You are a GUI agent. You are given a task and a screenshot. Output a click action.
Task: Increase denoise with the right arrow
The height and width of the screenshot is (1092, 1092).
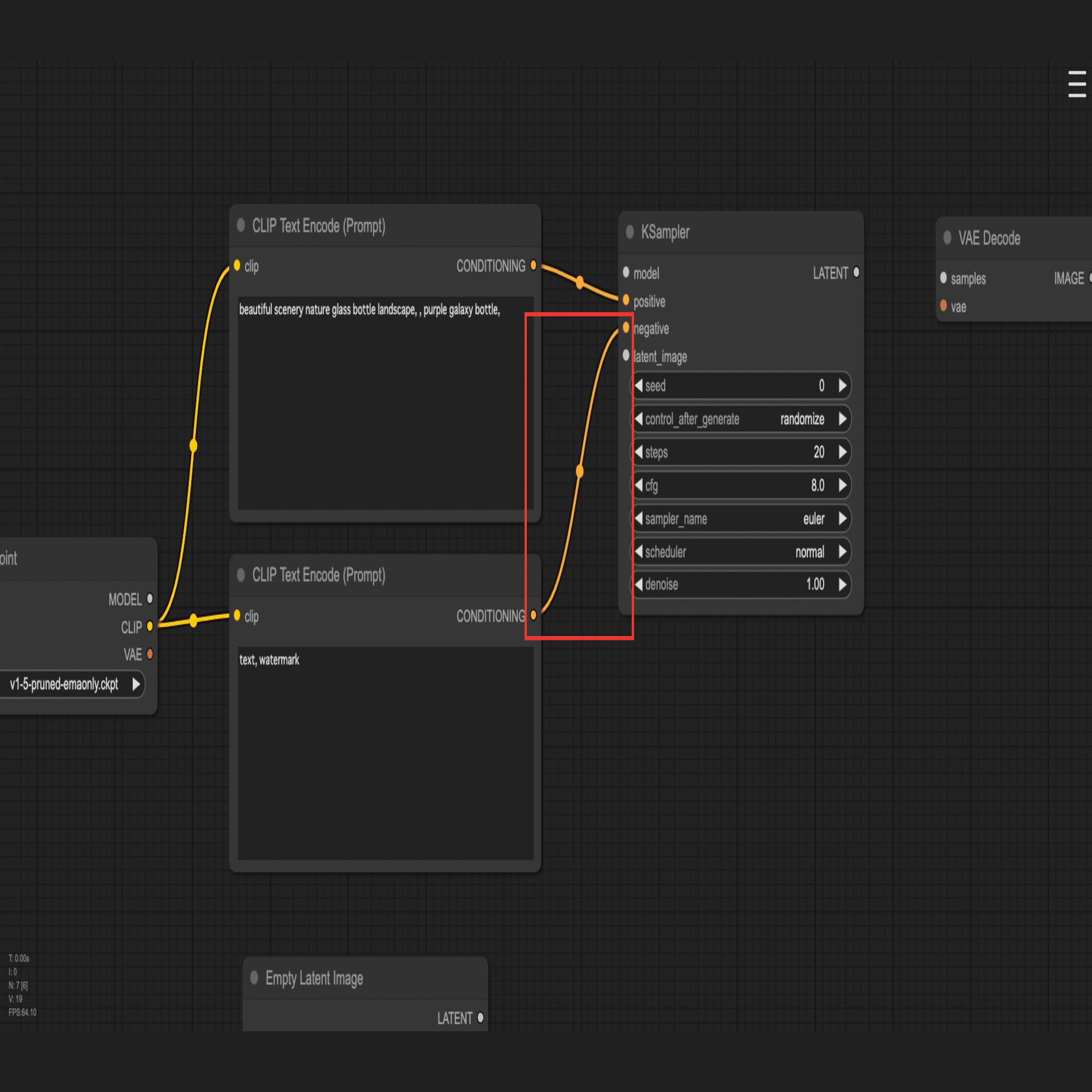842,584
